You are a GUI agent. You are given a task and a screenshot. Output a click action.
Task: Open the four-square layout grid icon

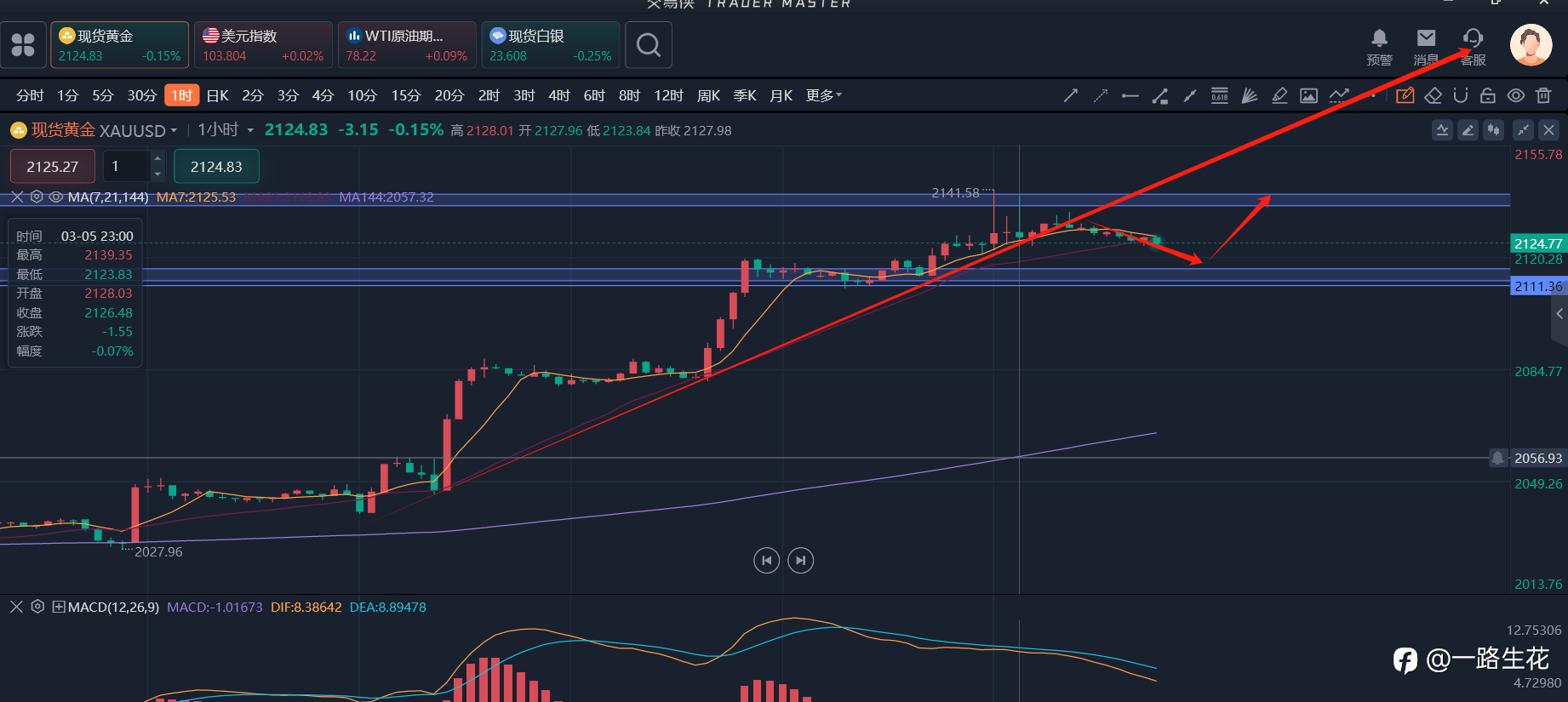tap(23, 44)
